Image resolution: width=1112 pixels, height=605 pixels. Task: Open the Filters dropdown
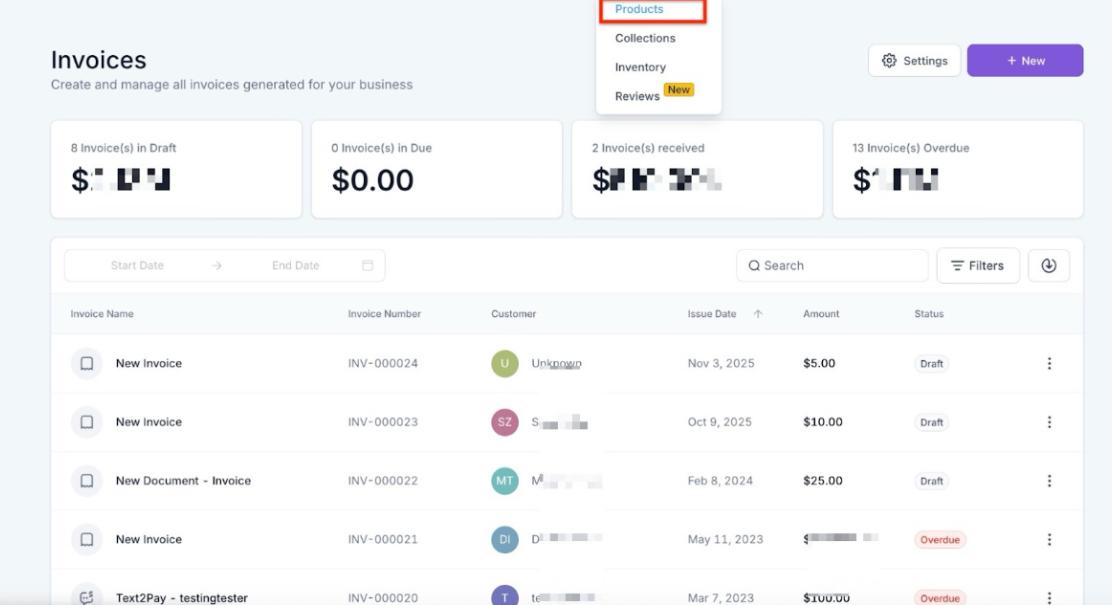(x=977, y=266)
